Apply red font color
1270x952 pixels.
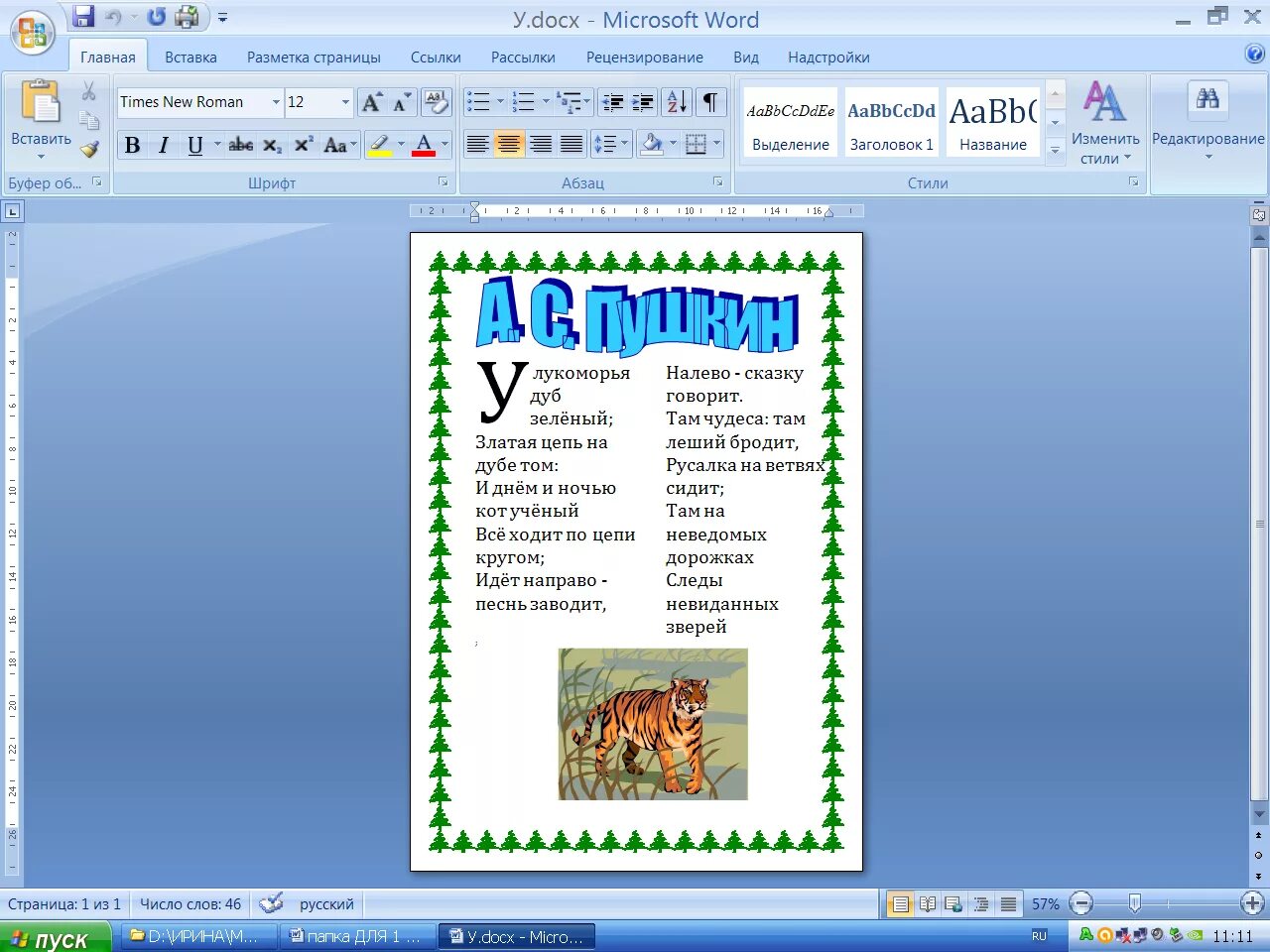(424, 146)
